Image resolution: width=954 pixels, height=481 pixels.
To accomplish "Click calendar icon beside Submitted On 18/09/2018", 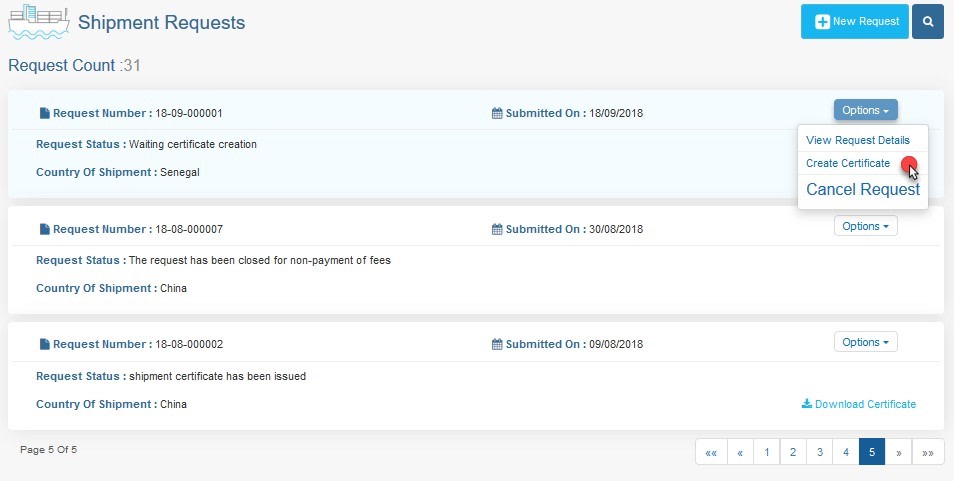I will coord(497,113).
